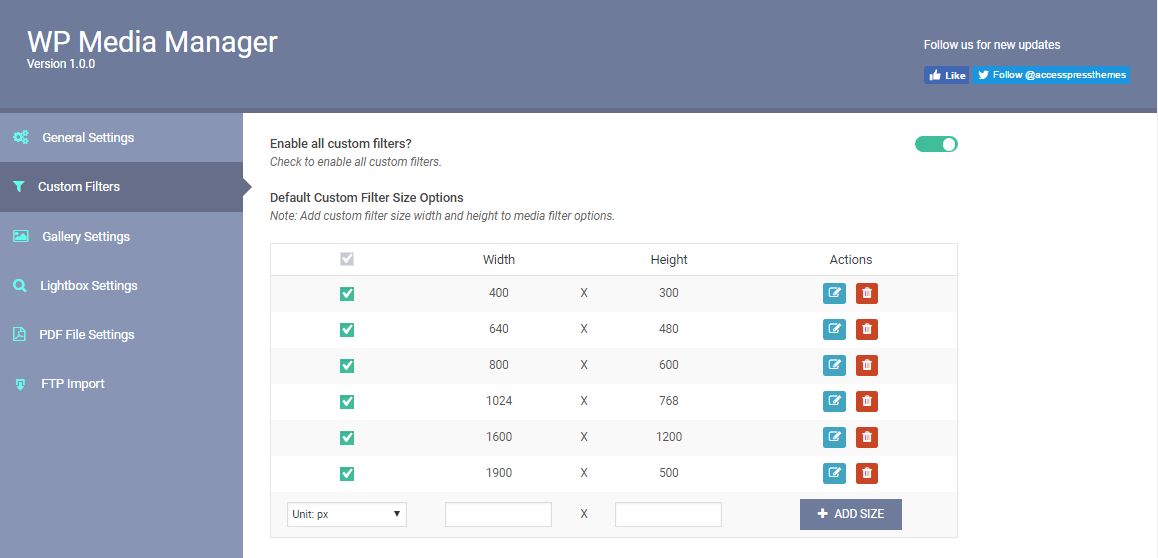This screenshot has height=558, width=1158.
Task: Open the FTP Import section
Action: (x=121, y=384)
